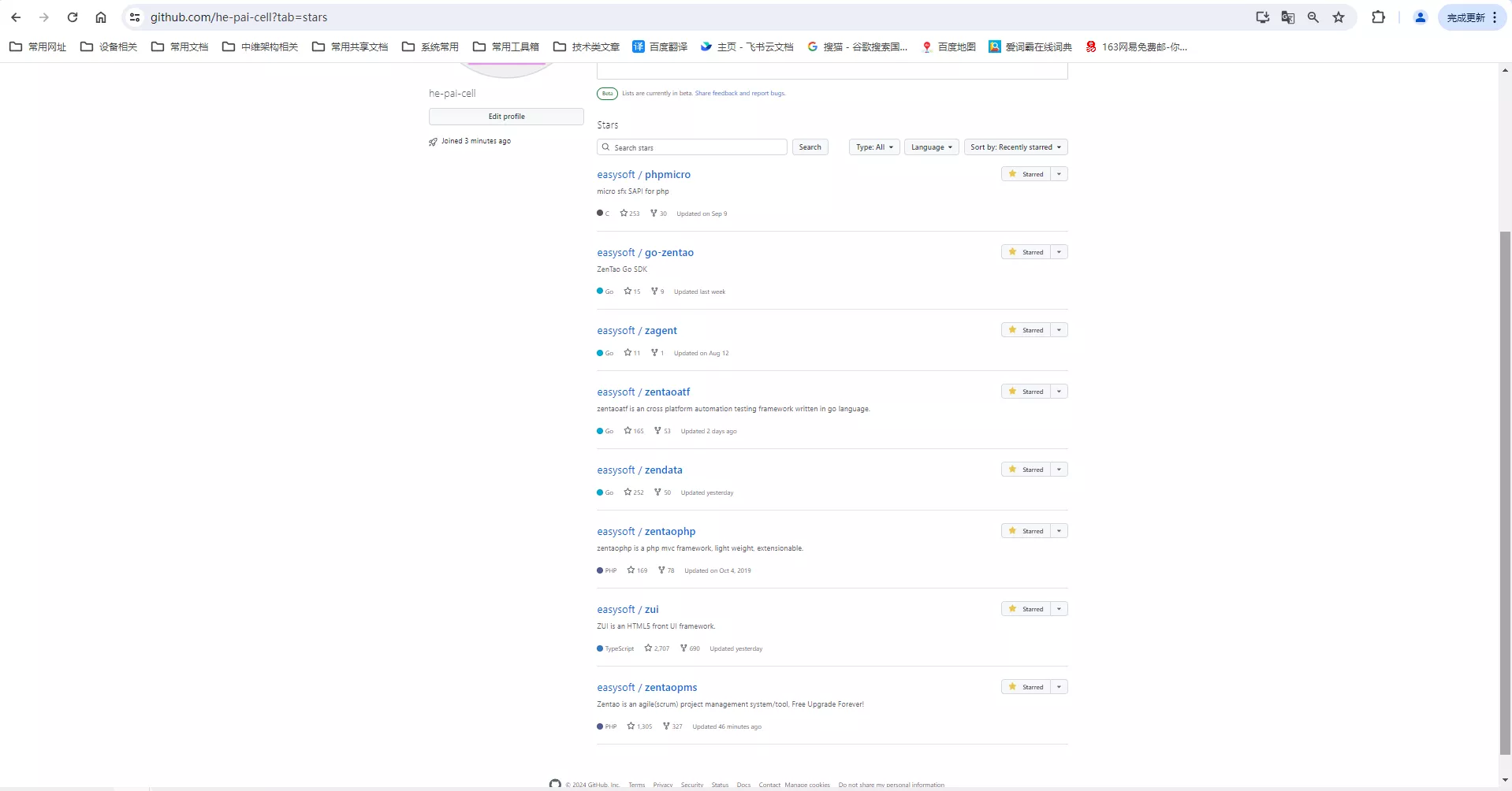This screenshot has width=1512, height=791.
Task: Open list dropdown arrow for zentaoatf
Action: point(1059,392)
